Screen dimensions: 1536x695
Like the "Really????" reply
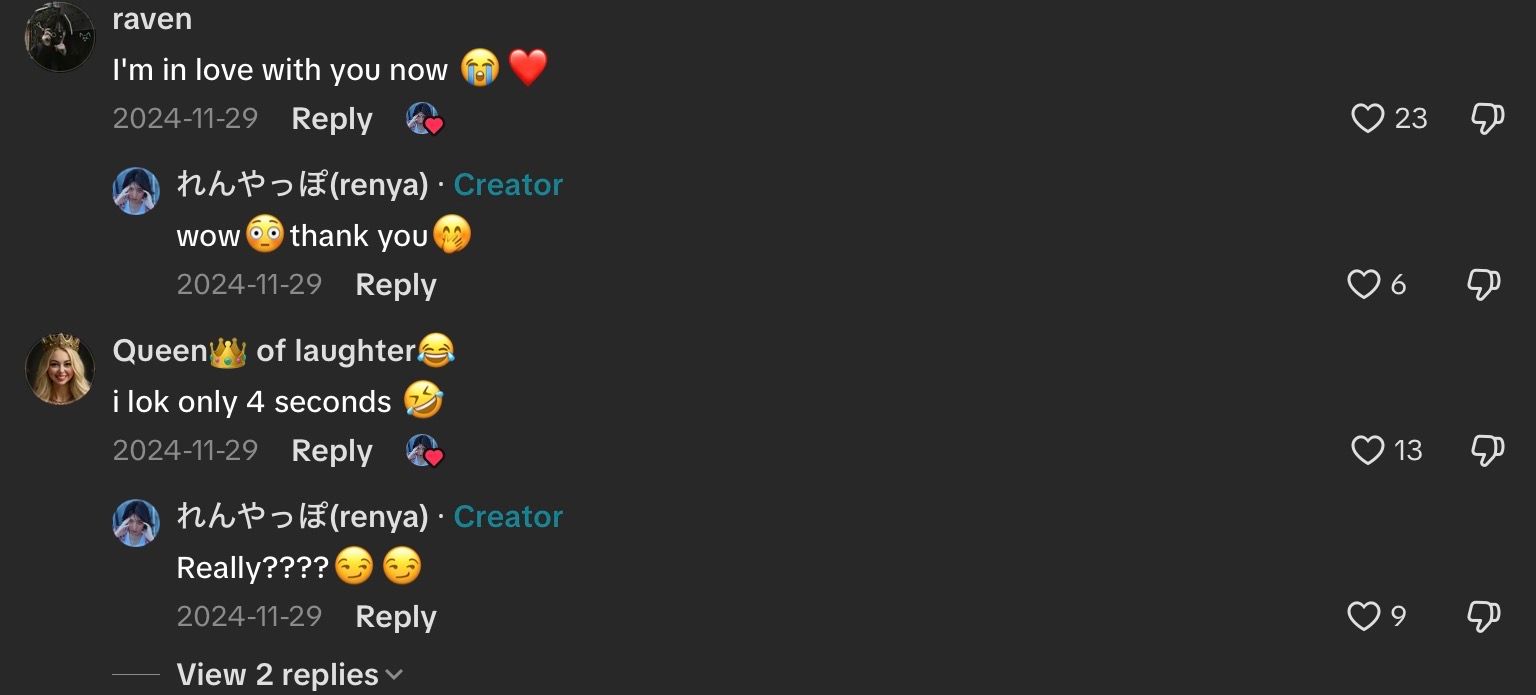click(1363, 616)
